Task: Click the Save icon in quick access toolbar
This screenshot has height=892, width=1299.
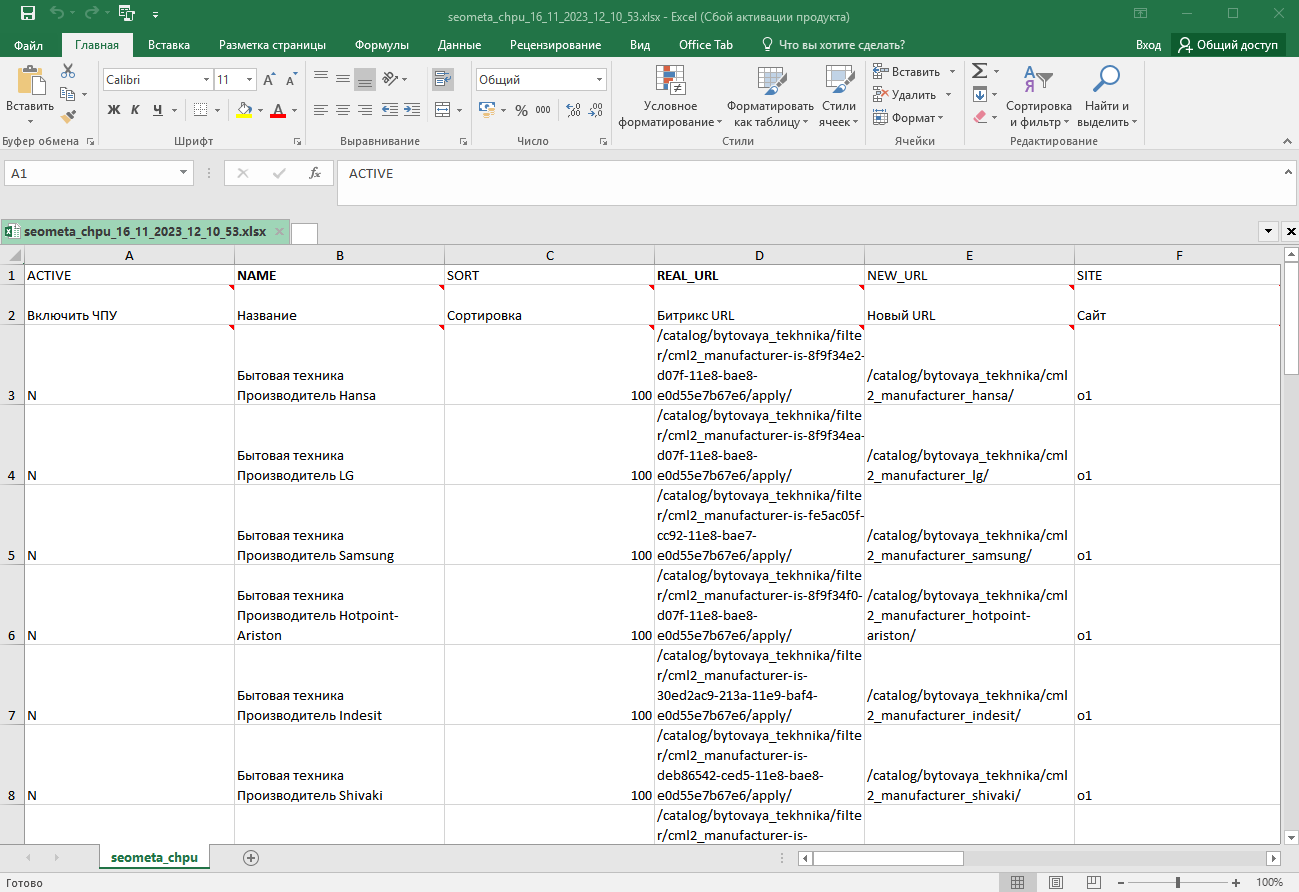Action: (27, 15)
